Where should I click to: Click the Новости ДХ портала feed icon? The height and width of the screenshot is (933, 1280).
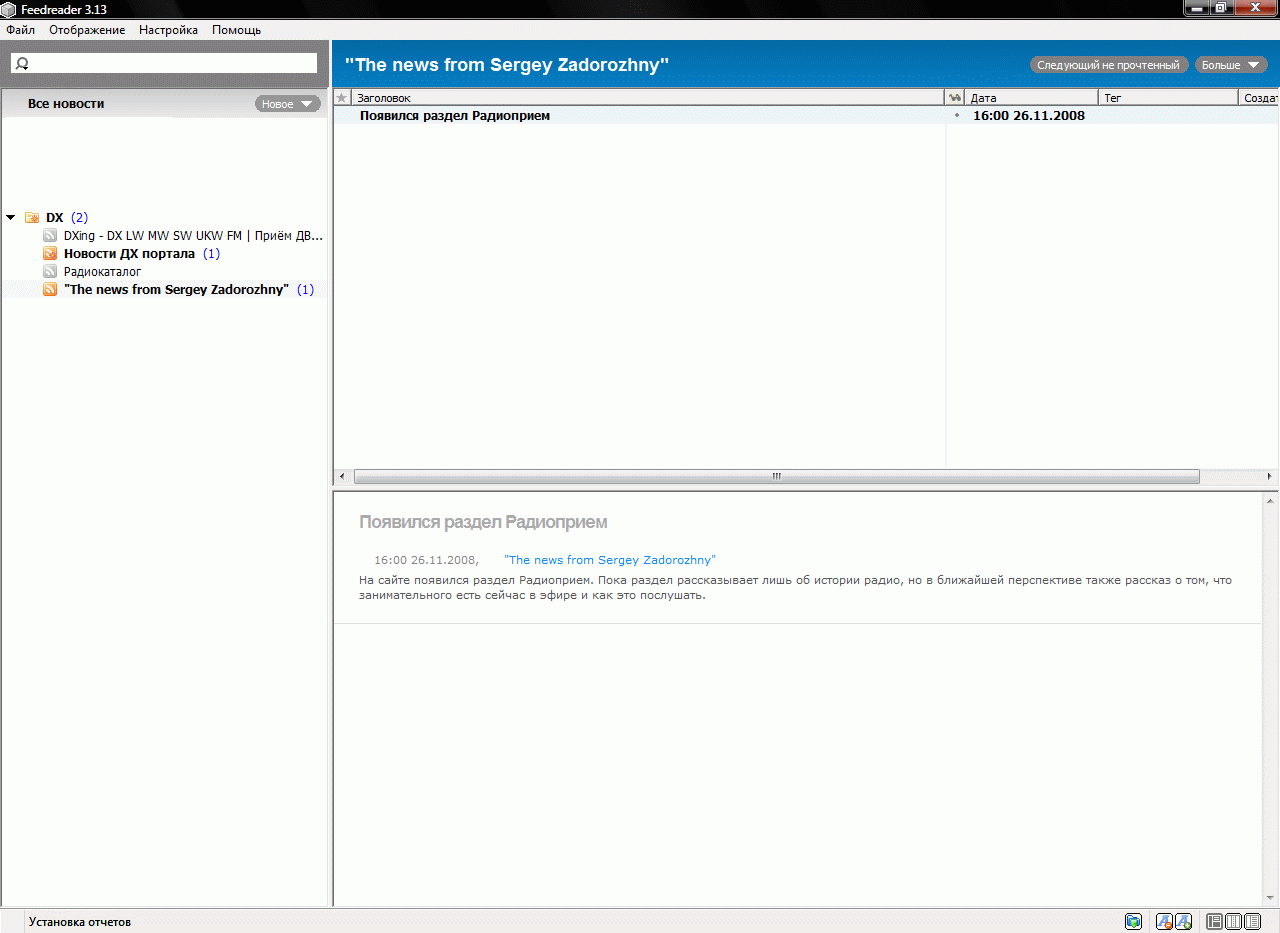pyautogui.click(x=50, y=254)
